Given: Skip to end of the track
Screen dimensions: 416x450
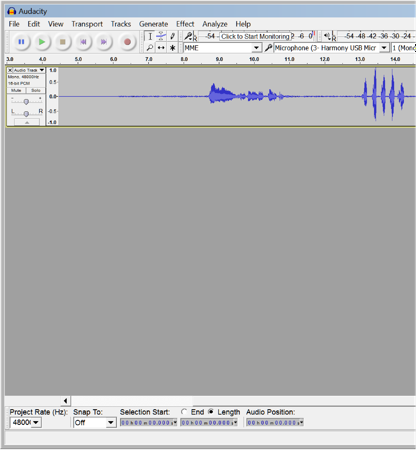Looking at the screenshot, I should [104, 42].
